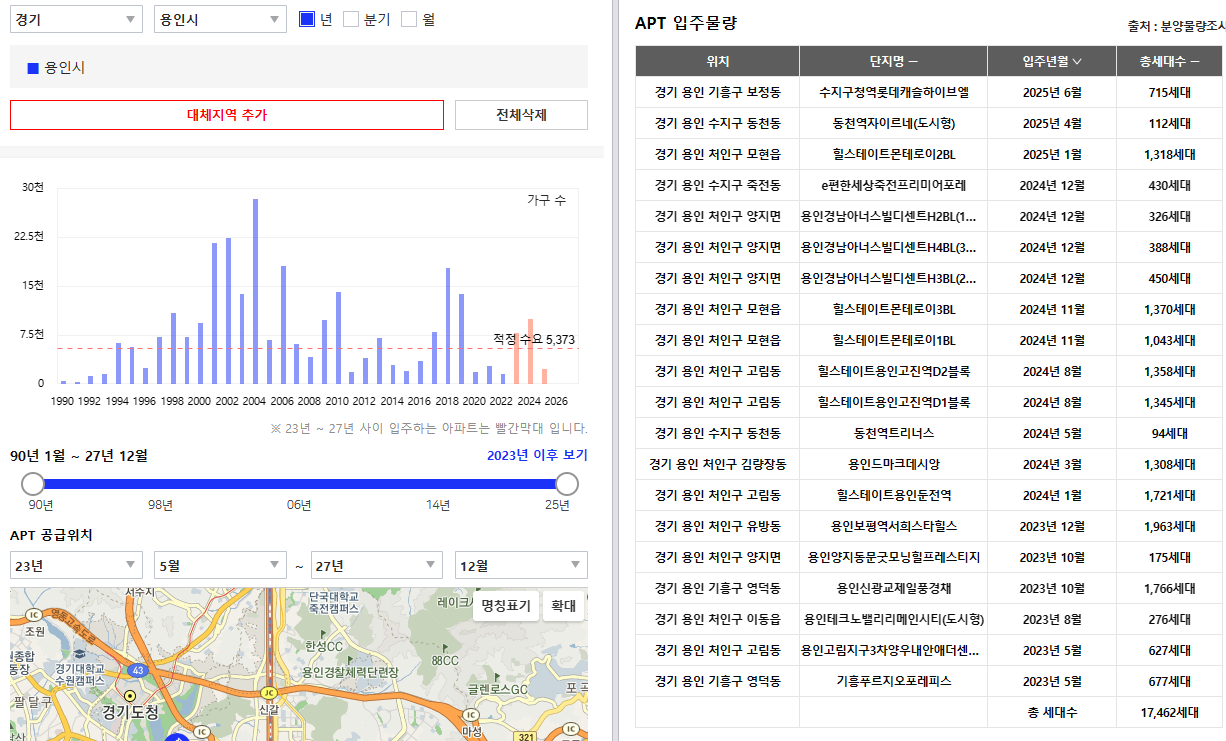The height and width of the screenshot is (741, 1226).
Task: Sort by 단지명 column header
Action: tap(893, 61)
